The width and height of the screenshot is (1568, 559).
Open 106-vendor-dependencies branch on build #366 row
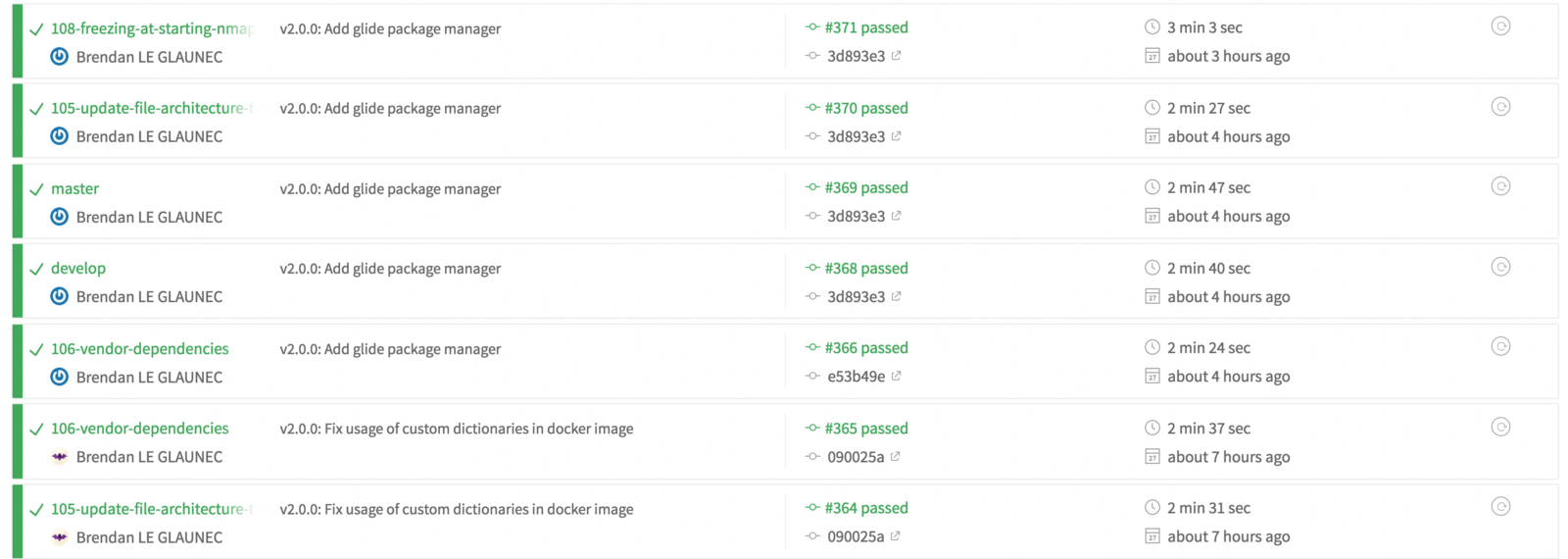[x=139, y=348]
